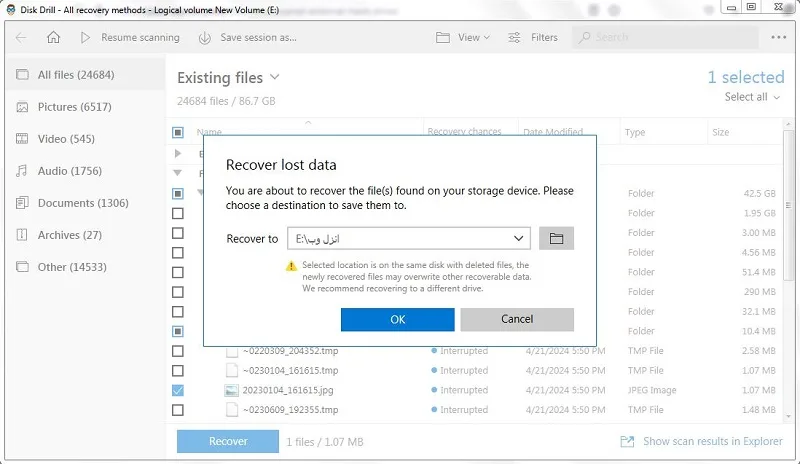
Task: Click Show scan results in Explorer icon
Action: coord(627,442)
